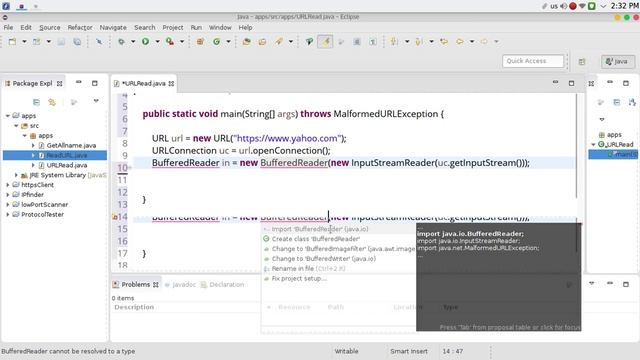
Task: Click the Save toolbar icon
Action: click(x=61, y=42)
